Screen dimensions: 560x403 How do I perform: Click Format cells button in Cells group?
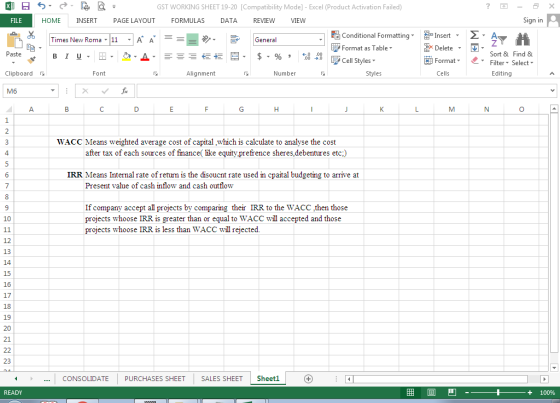click(x=442, y=60)
